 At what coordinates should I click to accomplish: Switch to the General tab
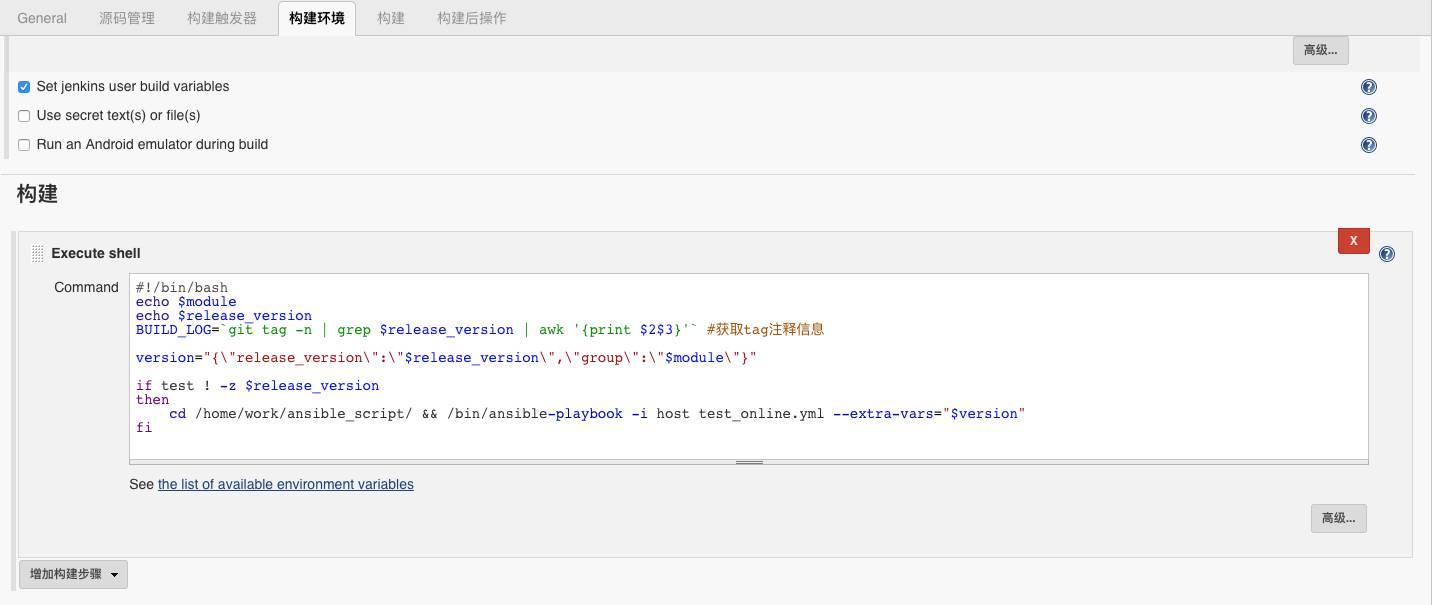[42, 18]
